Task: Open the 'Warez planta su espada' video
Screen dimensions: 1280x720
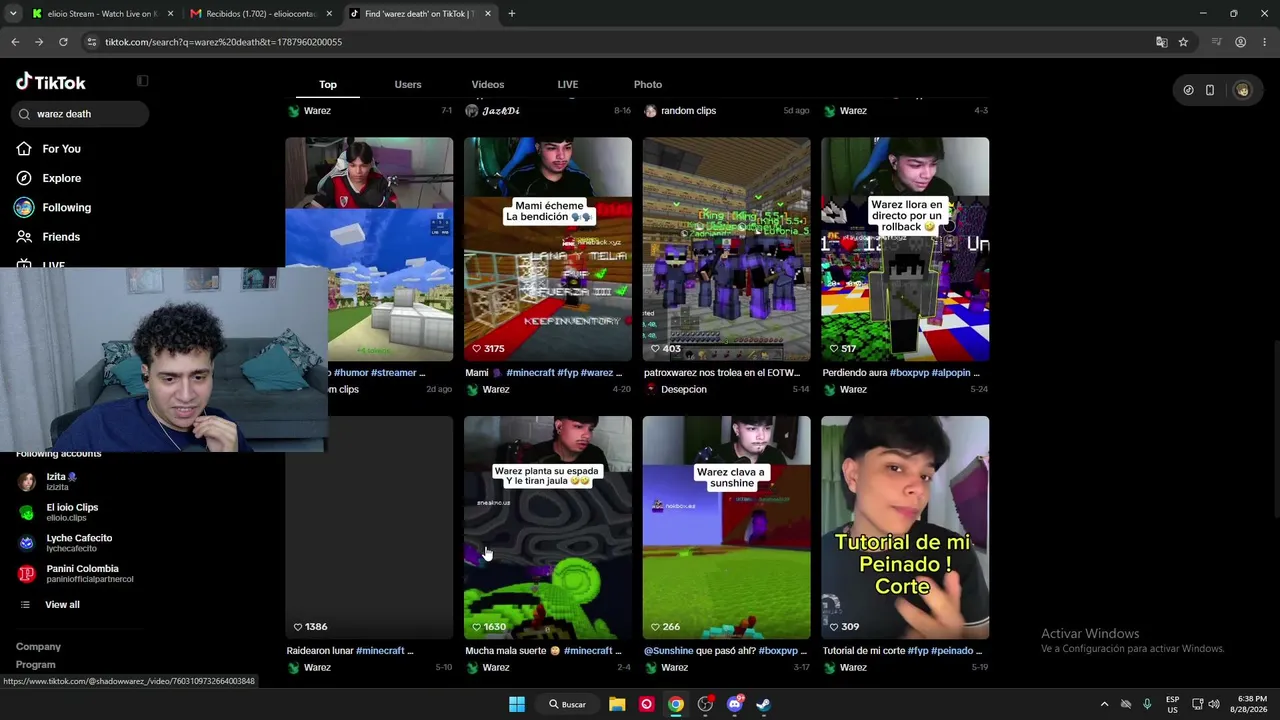Action: click(548, 527)
